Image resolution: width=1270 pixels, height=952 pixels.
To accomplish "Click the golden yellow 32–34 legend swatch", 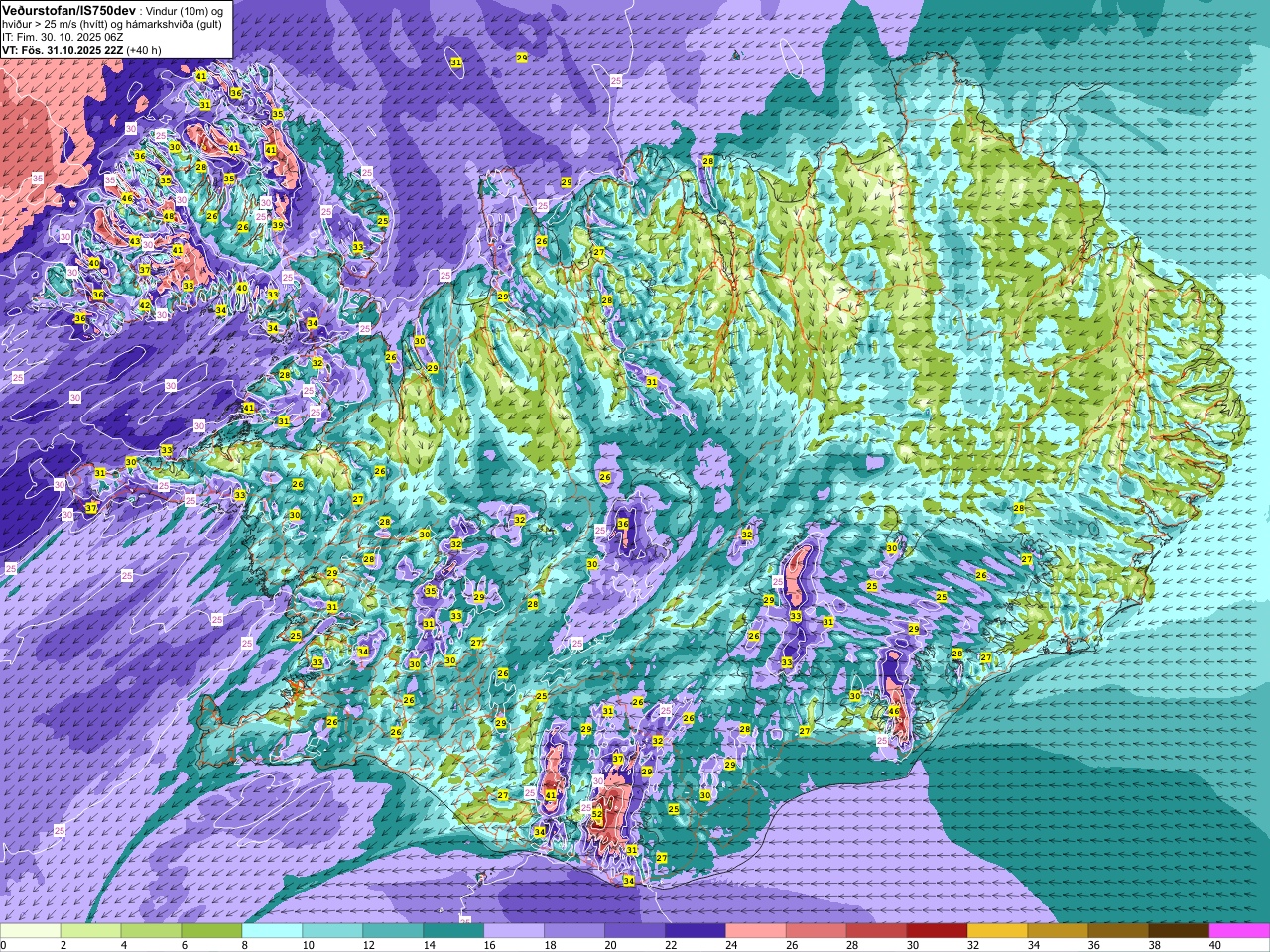I will click(999, 931).
